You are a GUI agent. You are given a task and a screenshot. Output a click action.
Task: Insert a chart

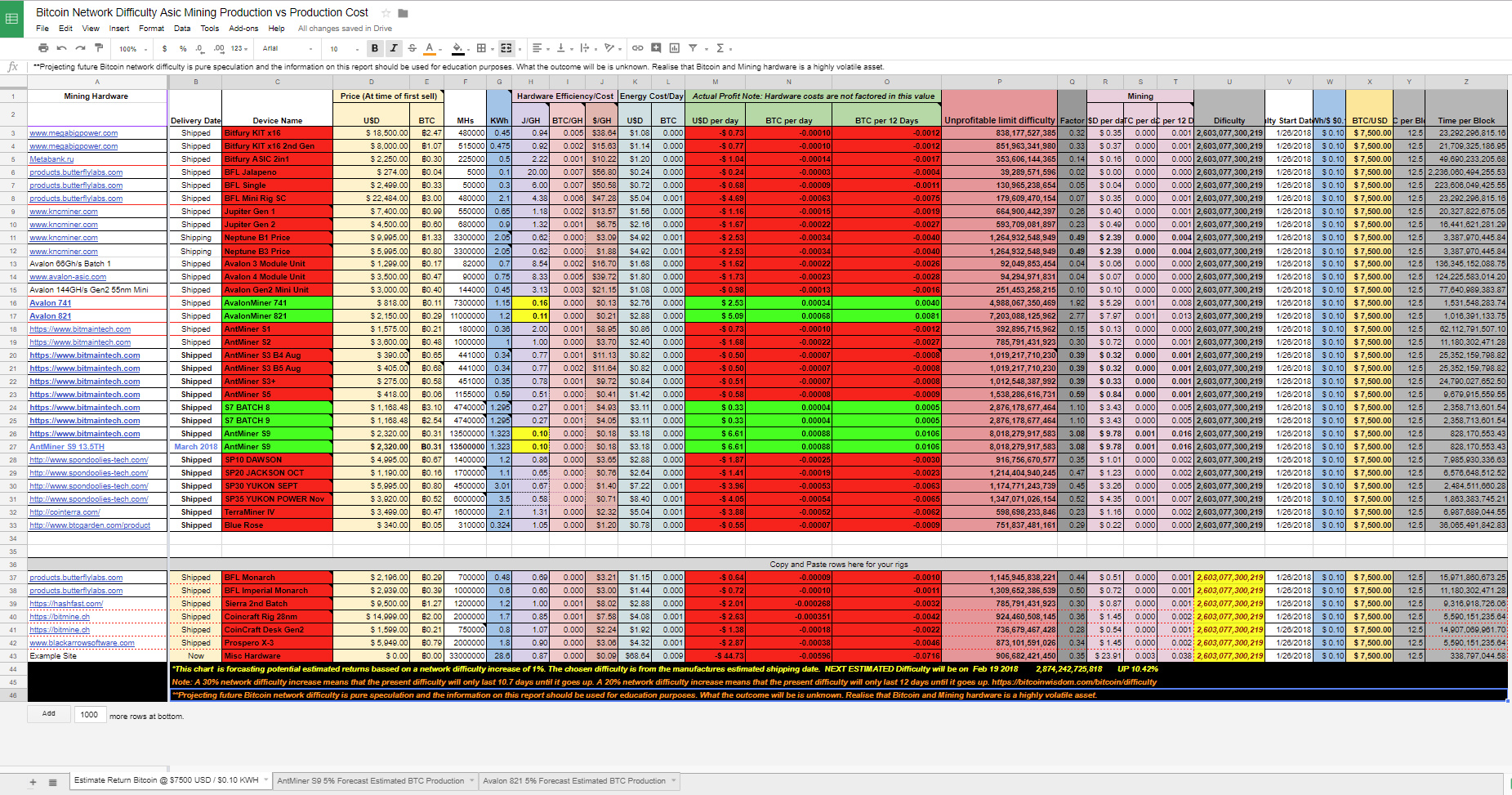tap(674, 48)
